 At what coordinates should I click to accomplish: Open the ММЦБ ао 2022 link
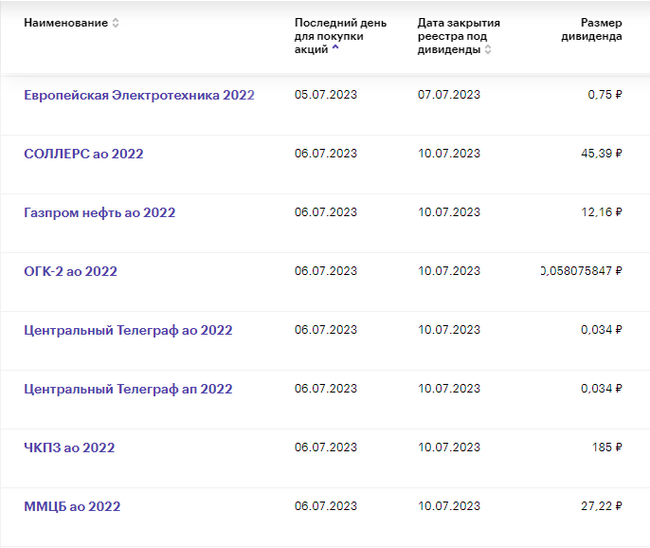click(x=72, y=506)
